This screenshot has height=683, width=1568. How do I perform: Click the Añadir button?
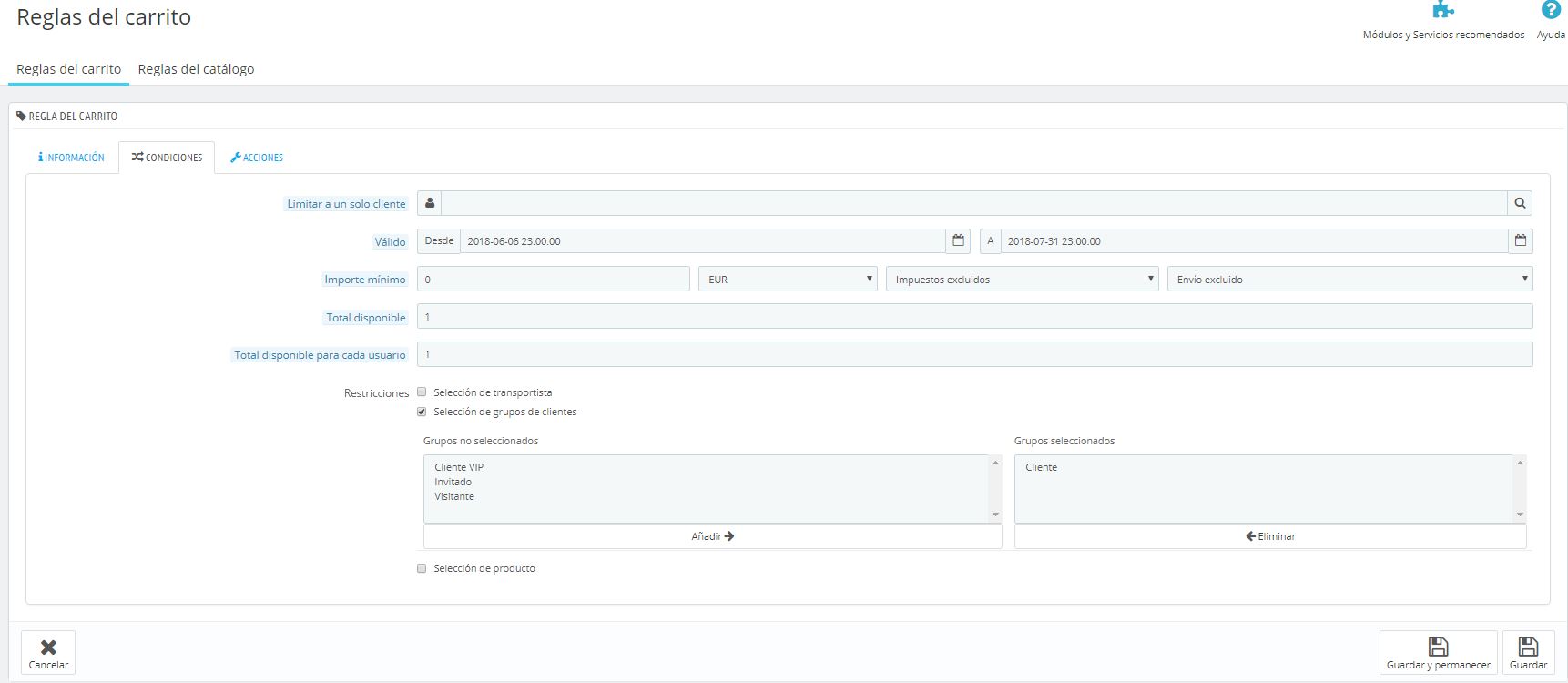pyautogui.click(x=713, y=536)
